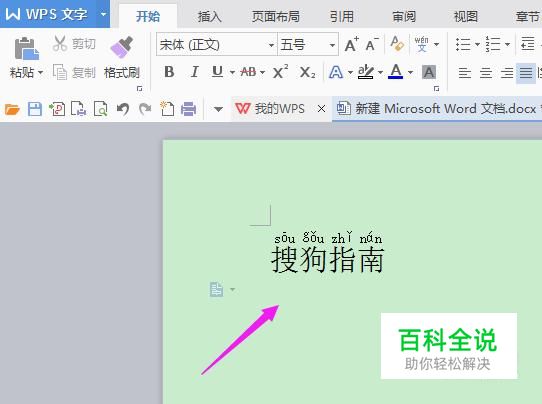This screenshot has width=542, height=404.
Task: Switch to the 插入 ribbon tab
Action: 209,16
